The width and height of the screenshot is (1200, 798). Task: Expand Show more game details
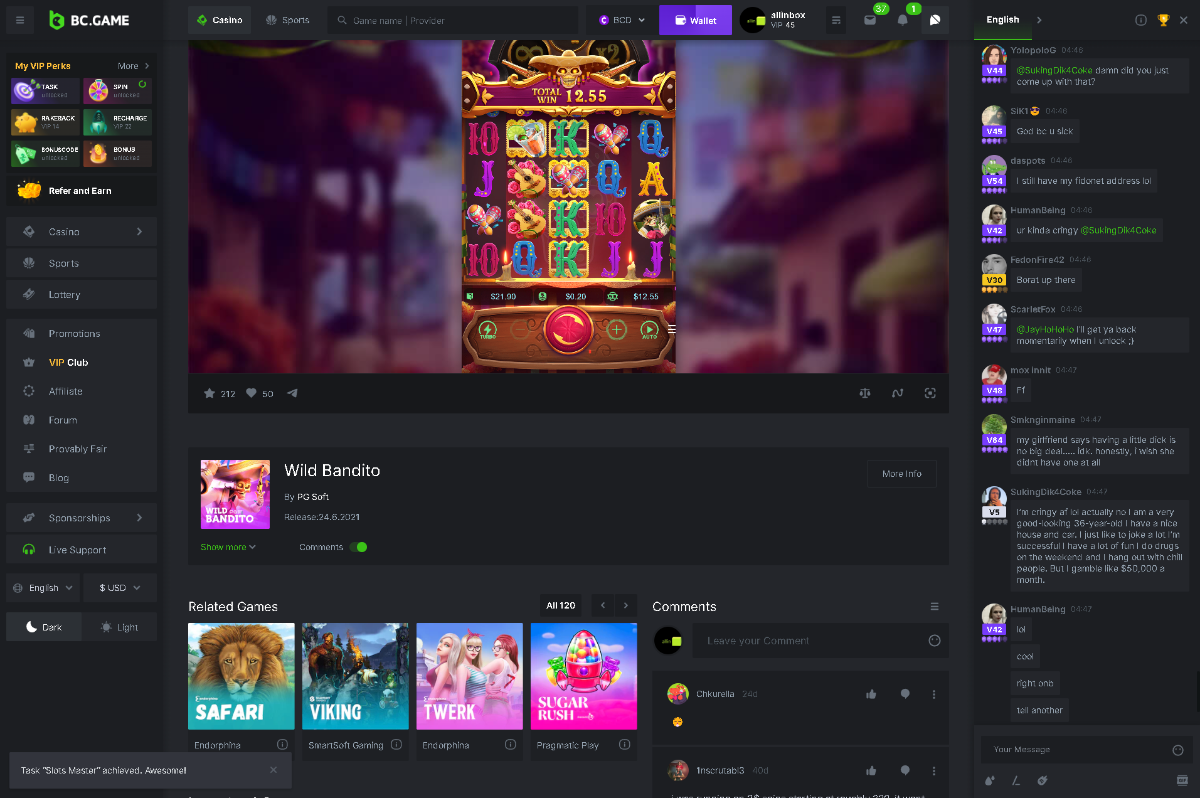coord(228,547)
